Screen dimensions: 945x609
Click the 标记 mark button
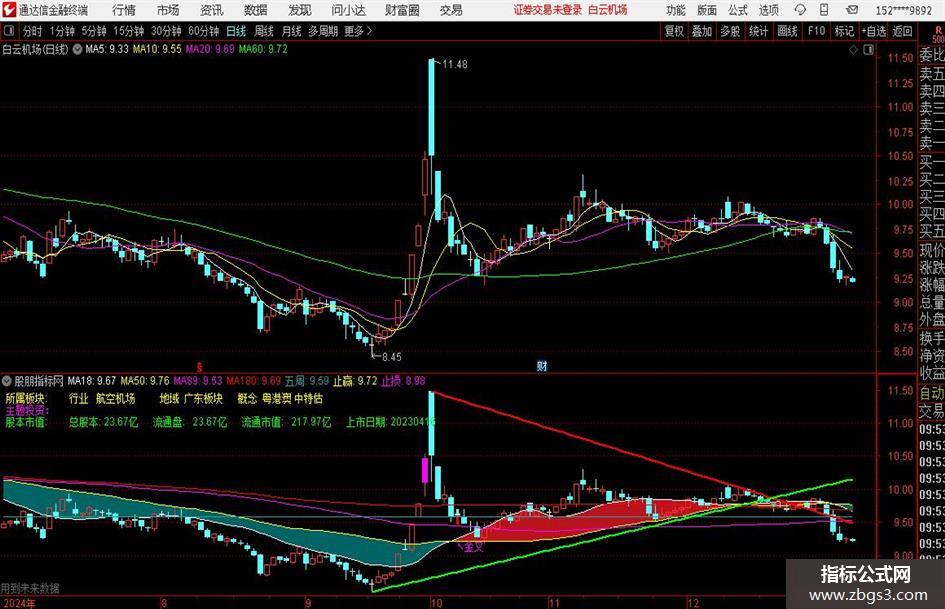pos(844,31)
